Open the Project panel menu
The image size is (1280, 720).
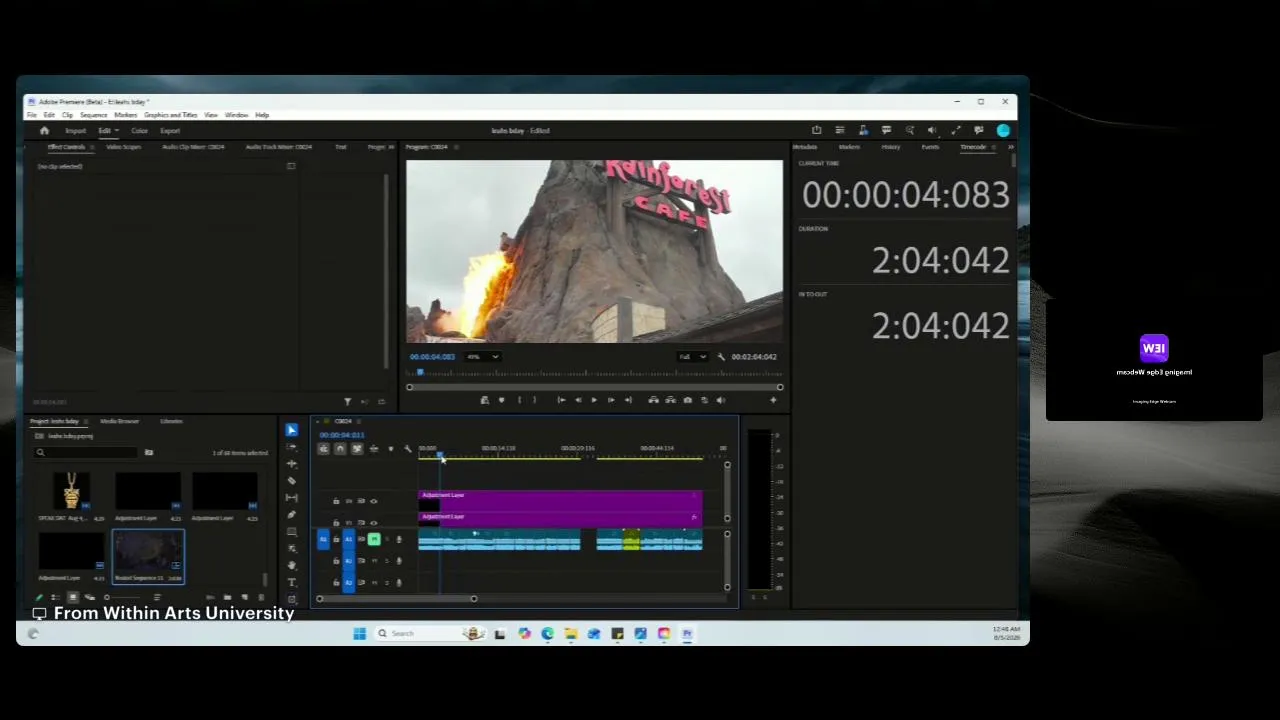point(86,421)
